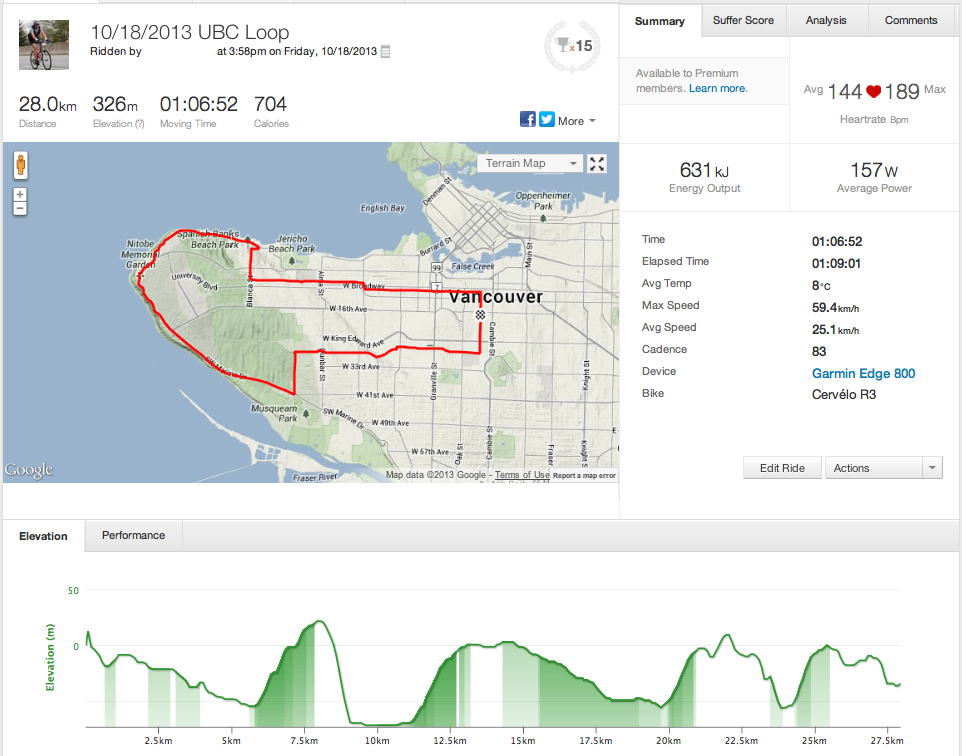Click the Edit Ride button
Screen dimensions: 962x756
783,468
